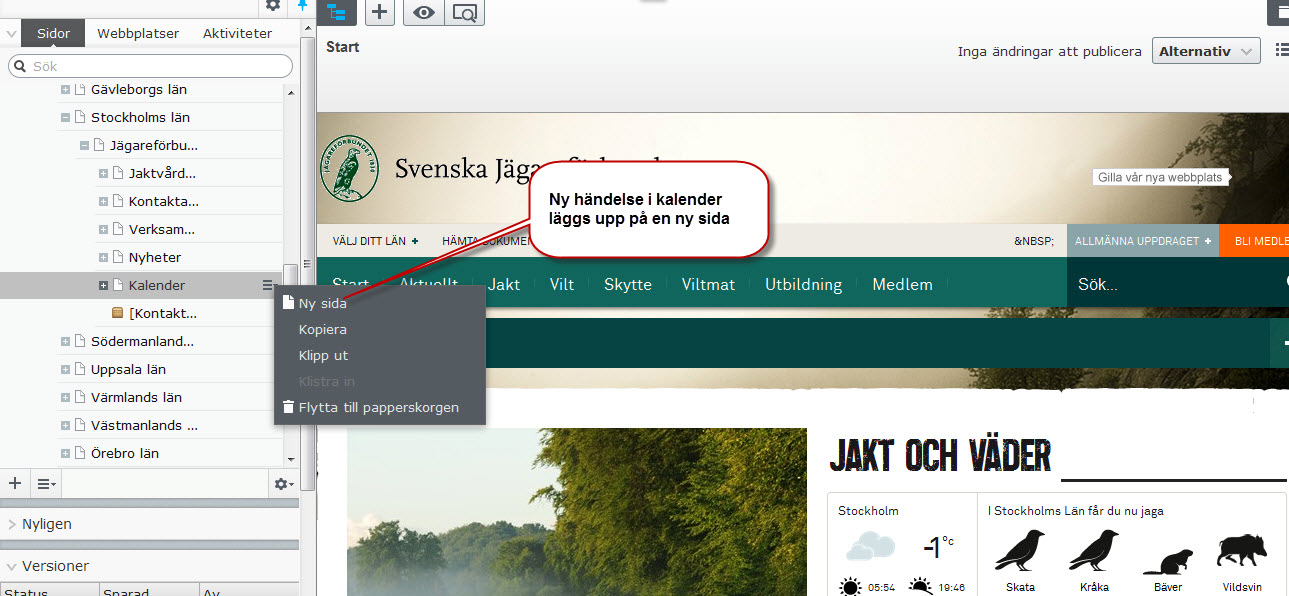This screenshot has width=1289, height=596.
Task: Switch to the Aktiviteter tab
Action: pos(237,33)
